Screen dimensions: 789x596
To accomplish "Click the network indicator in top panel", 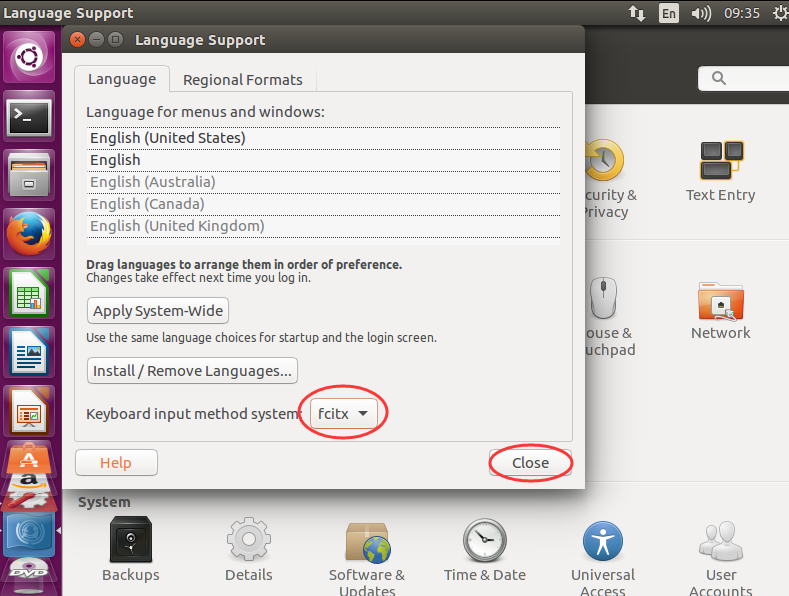I will click(x=637, y=13).
